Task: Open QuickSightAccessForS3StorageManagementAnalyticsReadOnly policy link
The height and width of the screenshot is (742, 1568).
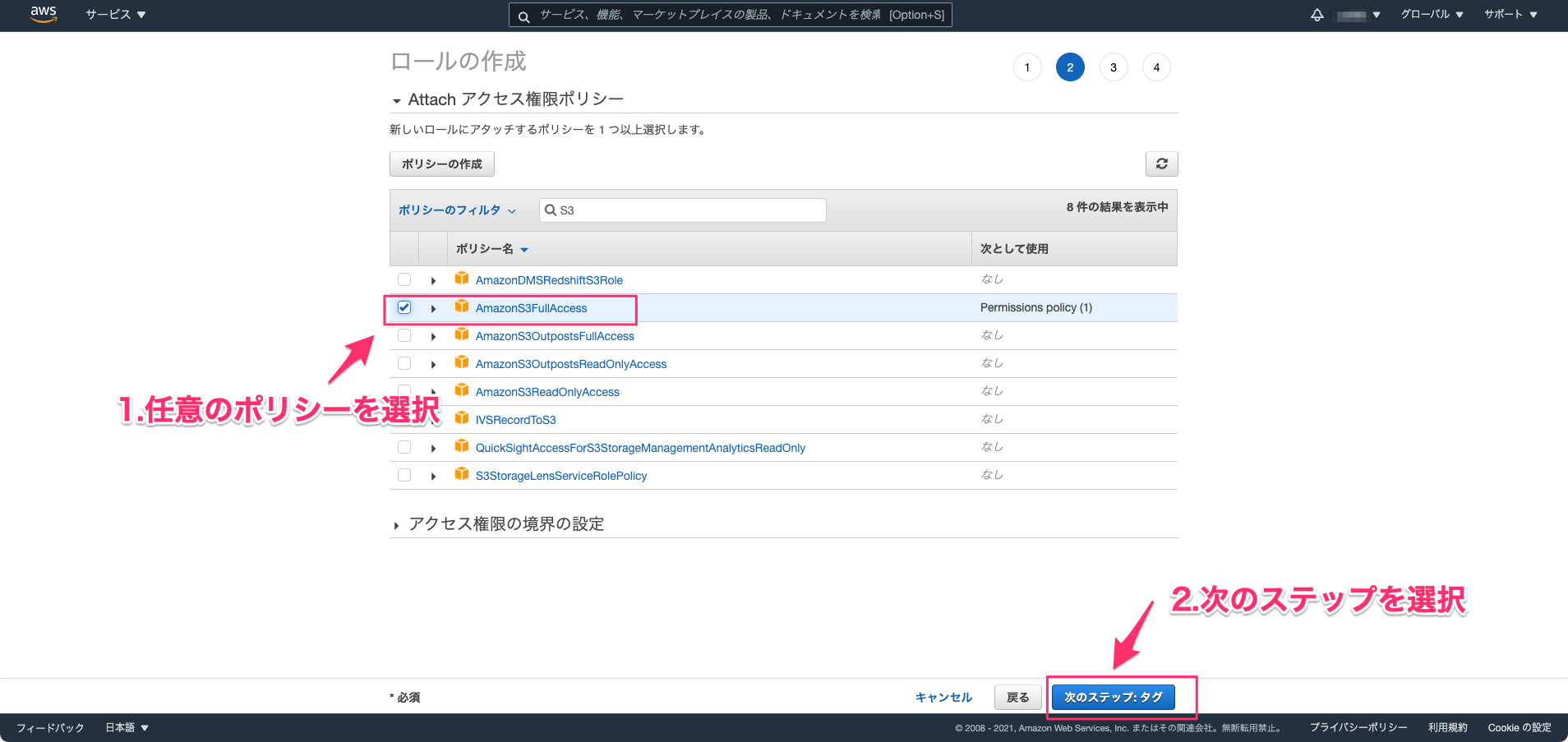Action: 640,448
